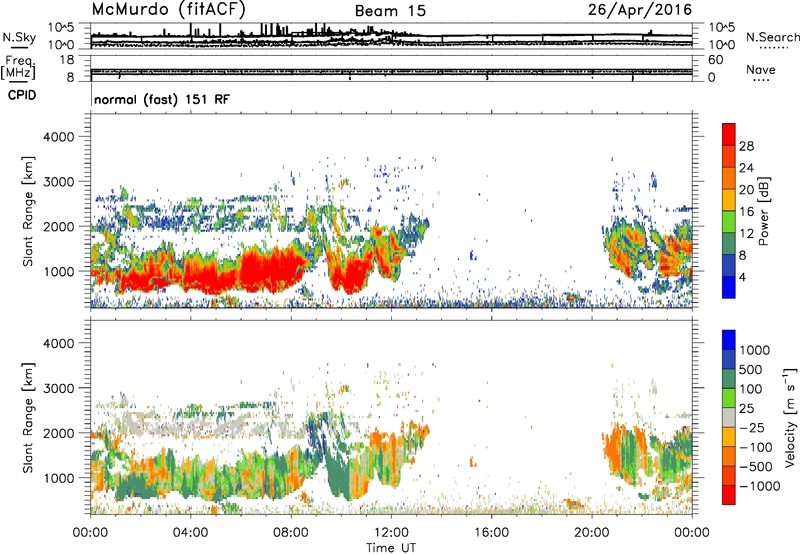Click the "Freq. [MHz]" axis label

[x=19, y=67]
